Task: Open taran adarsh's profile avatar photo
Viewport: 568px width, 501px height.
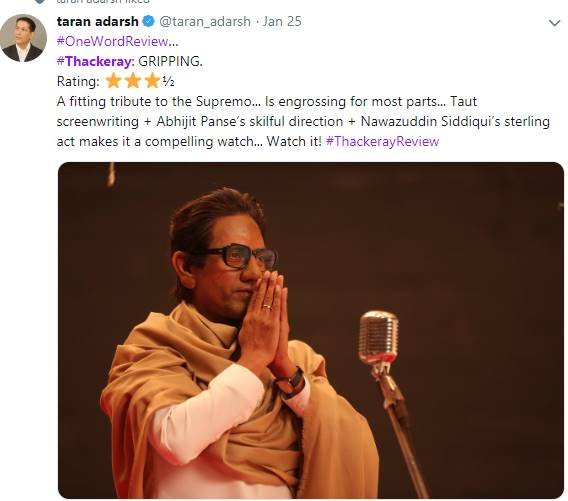Action: point(23,38)
